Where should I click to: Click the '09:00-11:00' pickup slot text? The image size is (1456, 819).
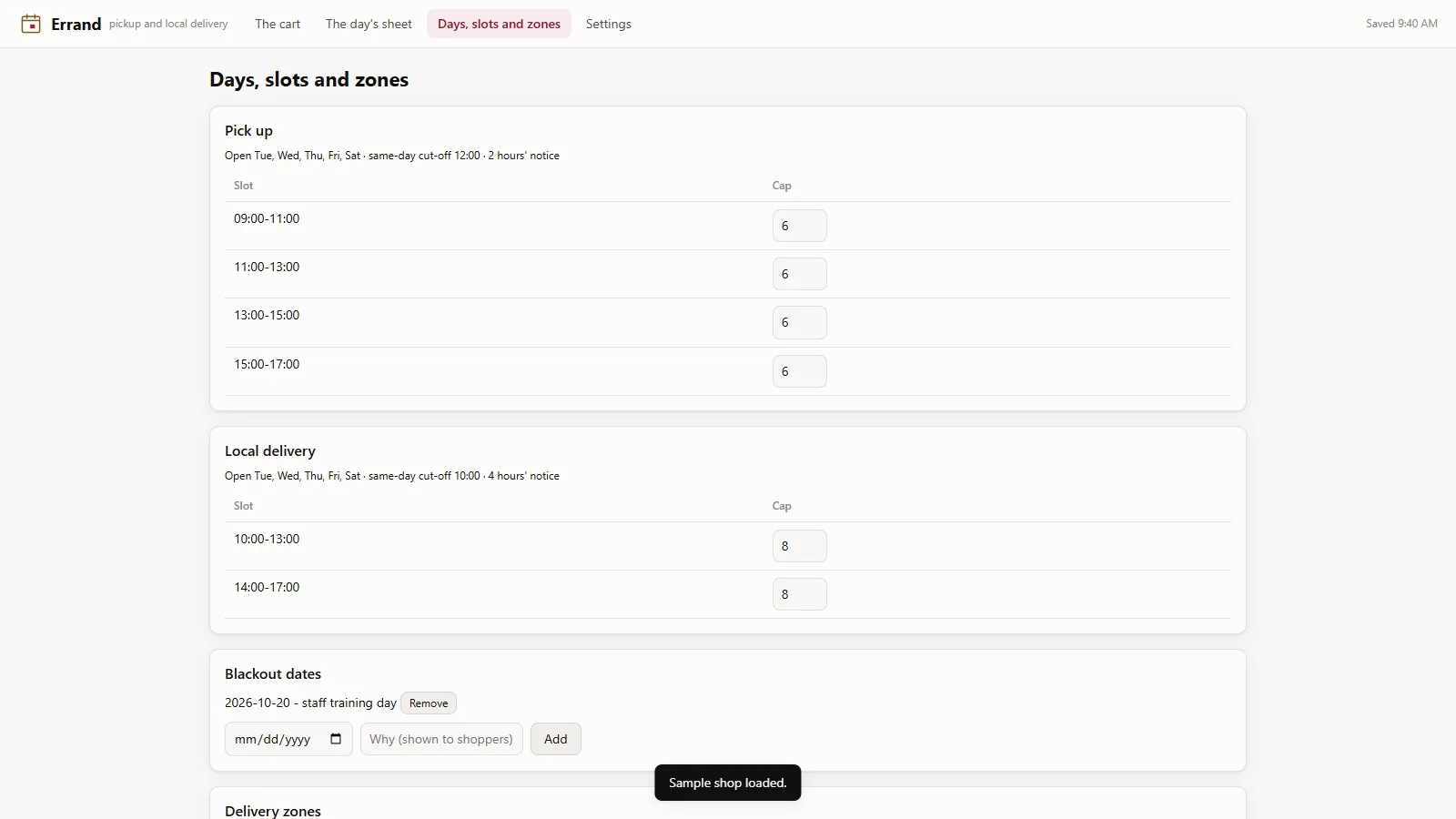coord(267,218)
